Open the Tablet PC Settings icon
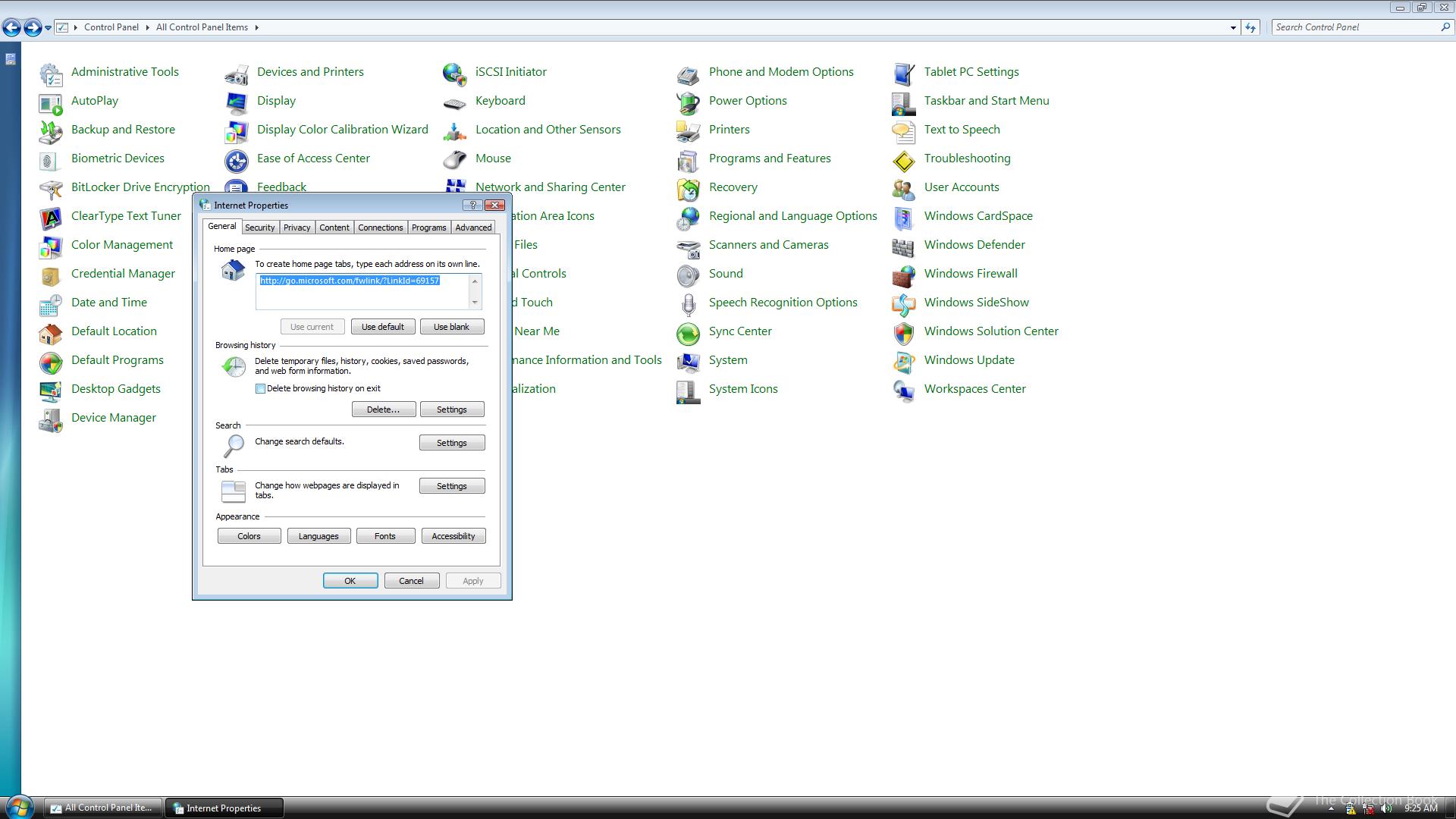Image resolution: width=1456 pixels, height=819 pixels. pyautogui.click(x=904, y=74)
